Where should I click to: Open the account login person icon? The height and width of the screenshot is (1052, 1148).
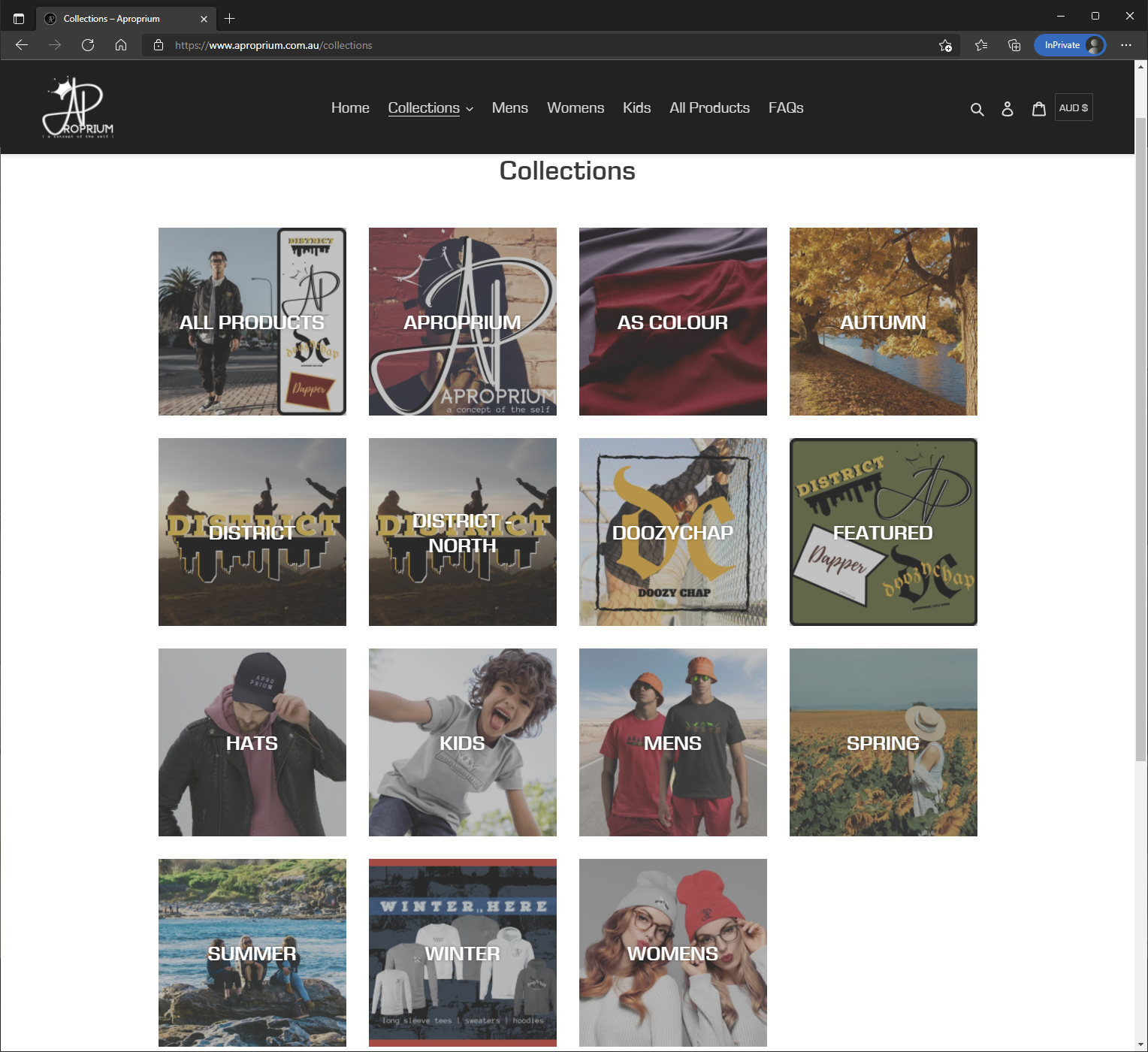point(1008,109)
